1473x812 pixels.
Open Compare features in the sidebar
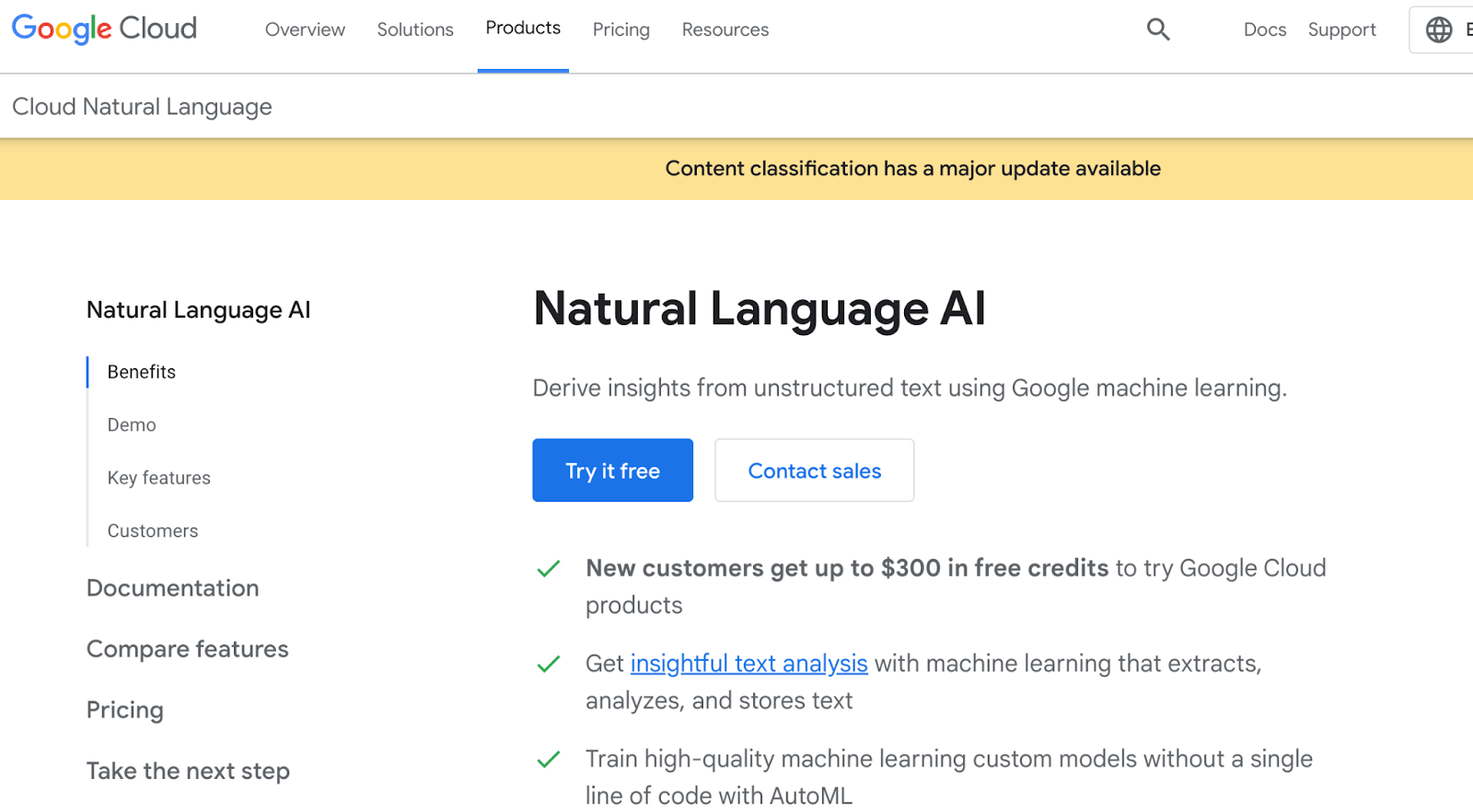point(187,649)
